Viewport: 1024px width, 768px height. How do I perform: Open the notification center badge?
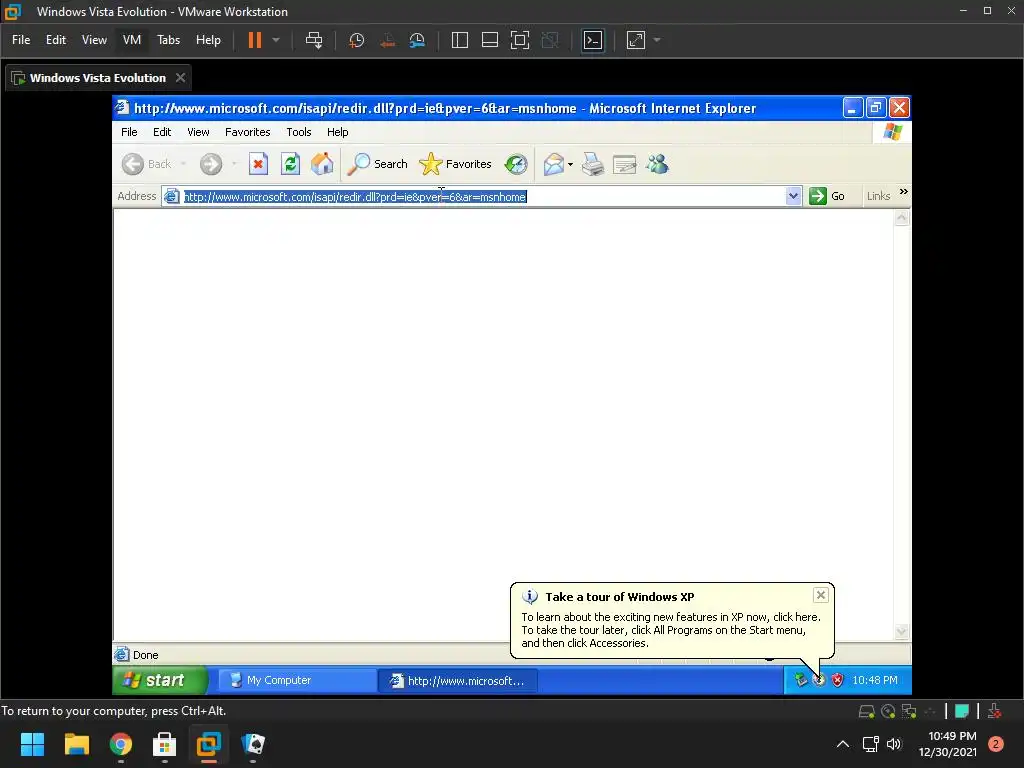click(996, 744)
